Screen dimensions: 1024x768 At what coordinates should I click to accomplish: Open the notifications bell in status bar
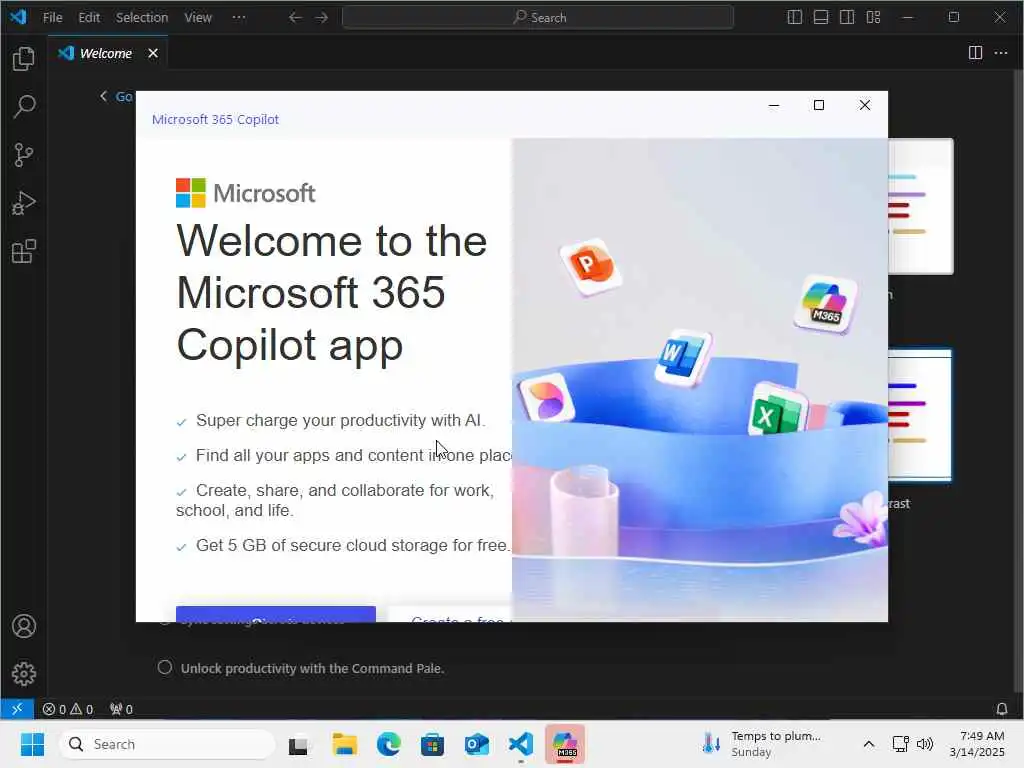[x=1001, y=709]
